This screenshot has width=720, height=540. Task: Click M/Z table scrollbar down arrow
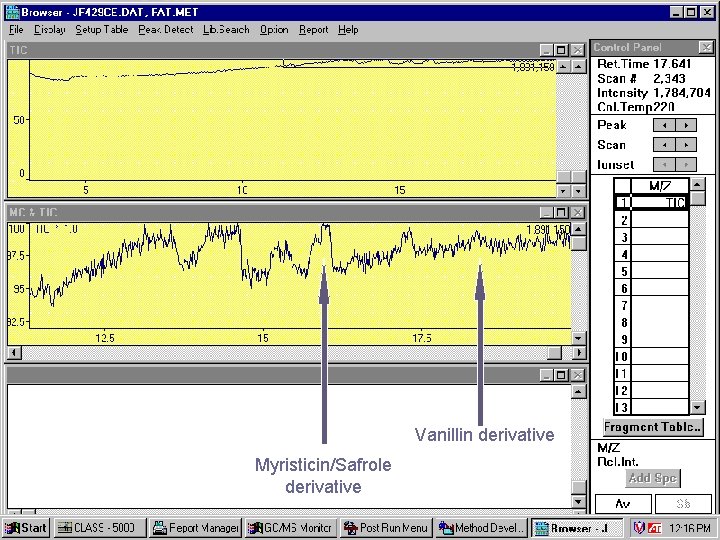click(x=698, y=407)
